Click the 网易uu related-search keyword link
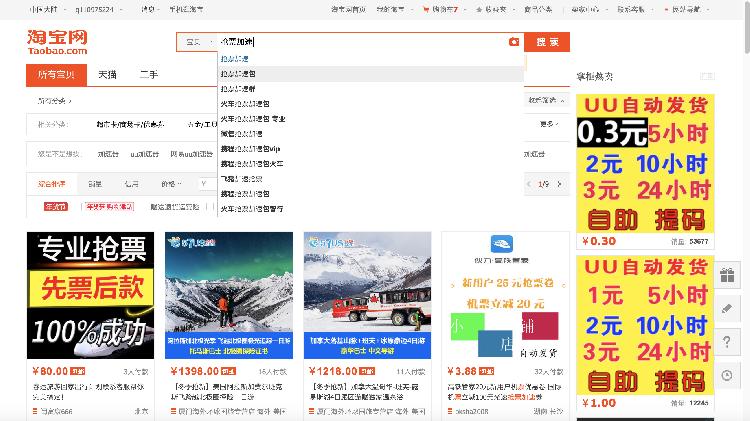This screenshot has width=750, height=421. pyautogui.click(x=191, y=154)
